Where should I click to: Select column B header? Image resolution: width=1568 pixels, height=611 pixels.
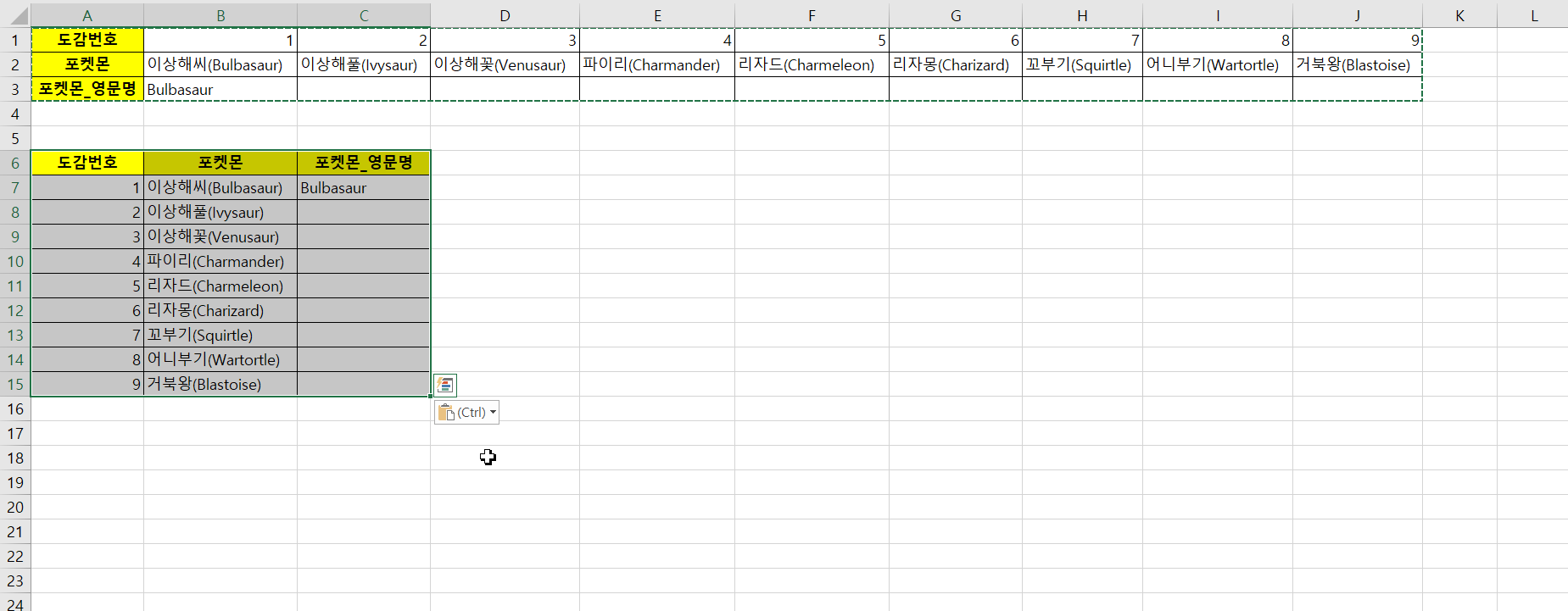click(220, 15)
